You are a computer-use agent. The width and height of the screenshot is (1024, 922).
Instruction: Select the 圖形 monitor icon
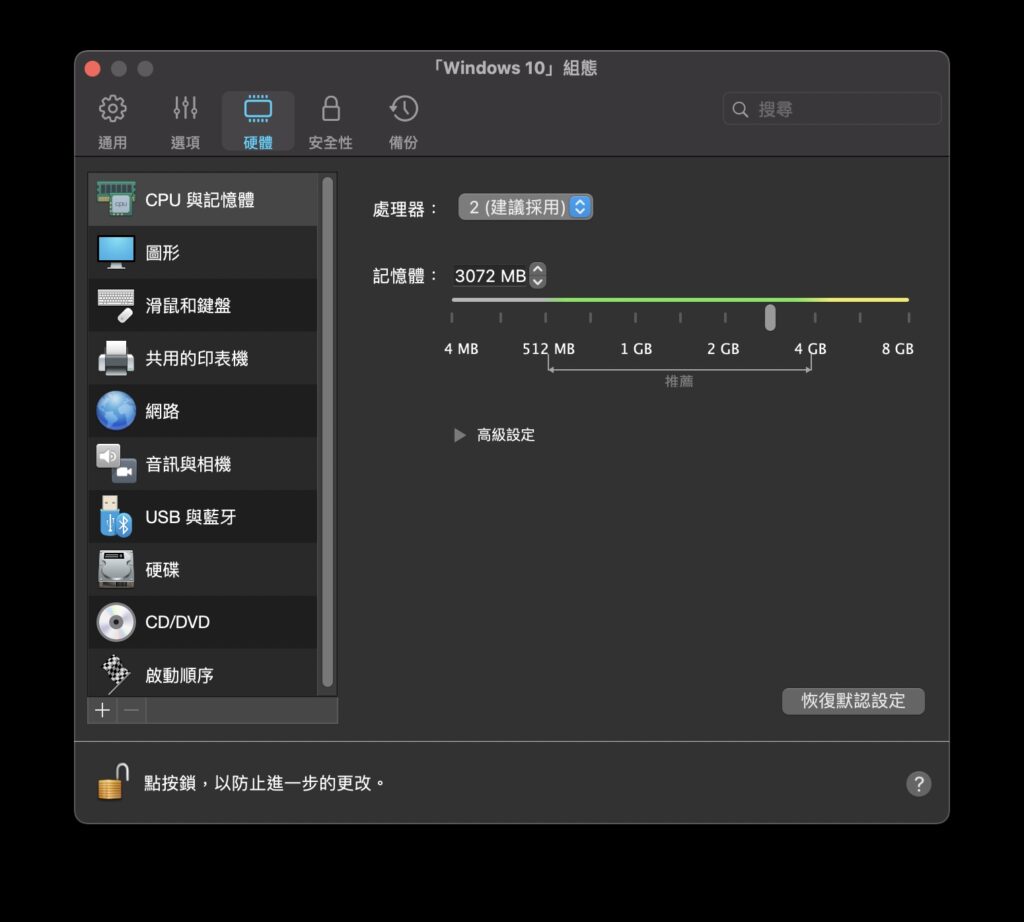point(116,252)
